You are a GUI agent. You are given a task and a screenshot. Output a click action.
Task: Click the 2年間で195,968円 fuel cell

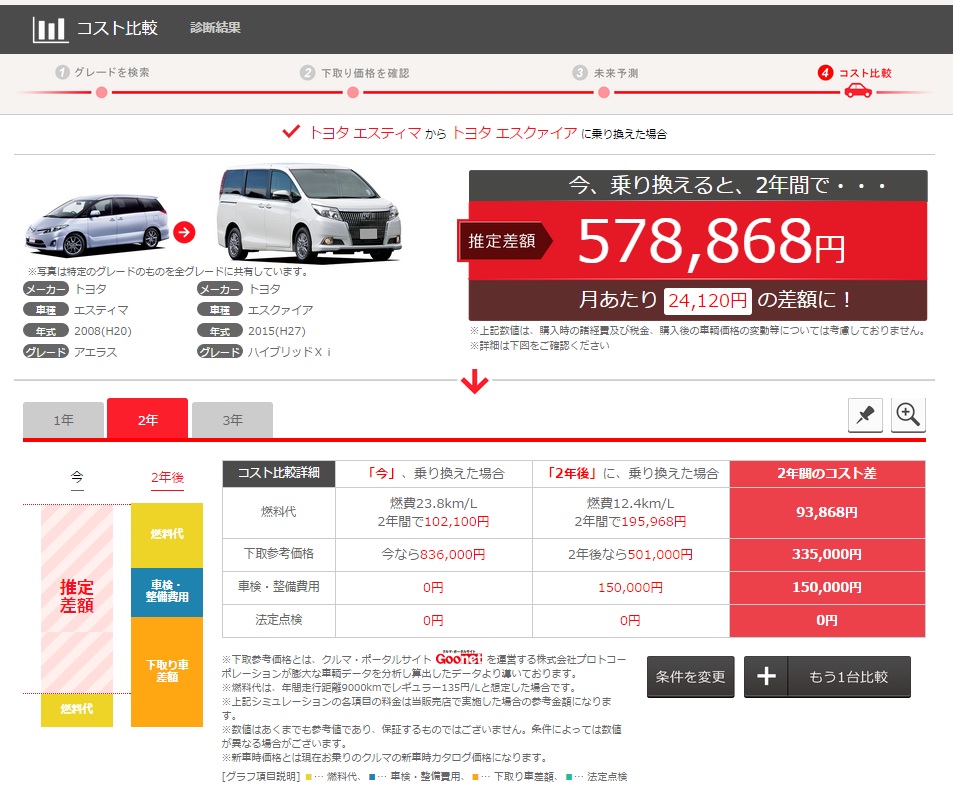coord(630,521)
